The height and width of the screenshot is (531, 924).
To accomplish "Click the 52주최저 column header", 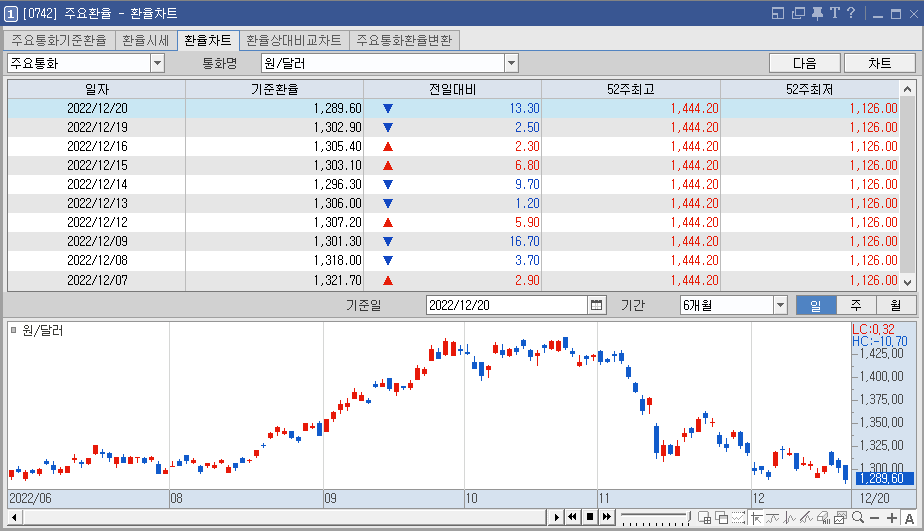I will [810, 89].
